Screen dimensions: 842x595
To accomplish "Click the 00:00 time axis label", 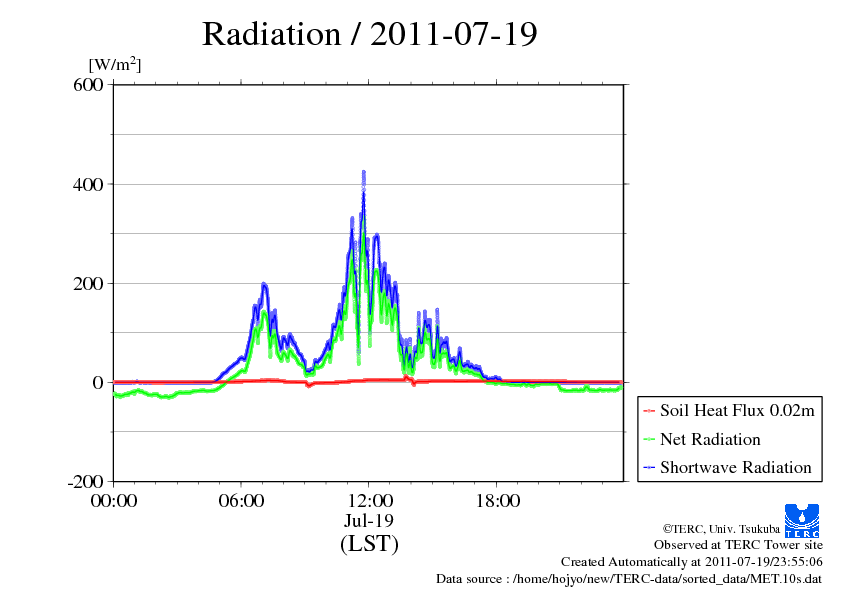I will tap(114, 501).
